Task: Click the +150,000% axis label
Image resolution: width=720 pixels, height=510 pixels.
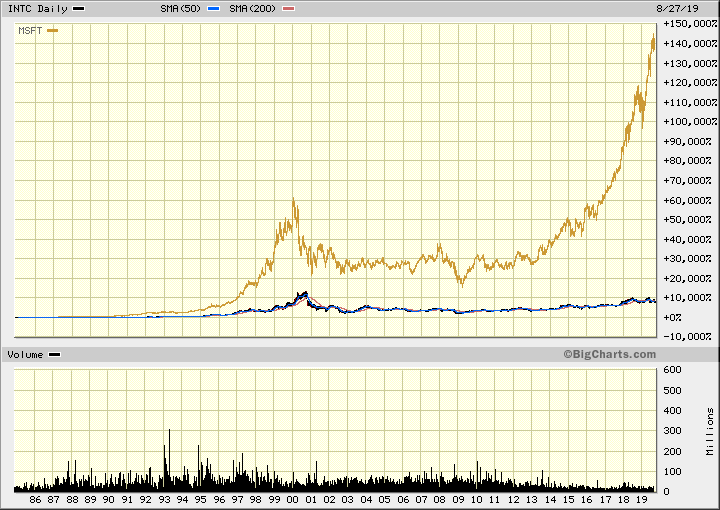Action: click(x=690, y=24)
